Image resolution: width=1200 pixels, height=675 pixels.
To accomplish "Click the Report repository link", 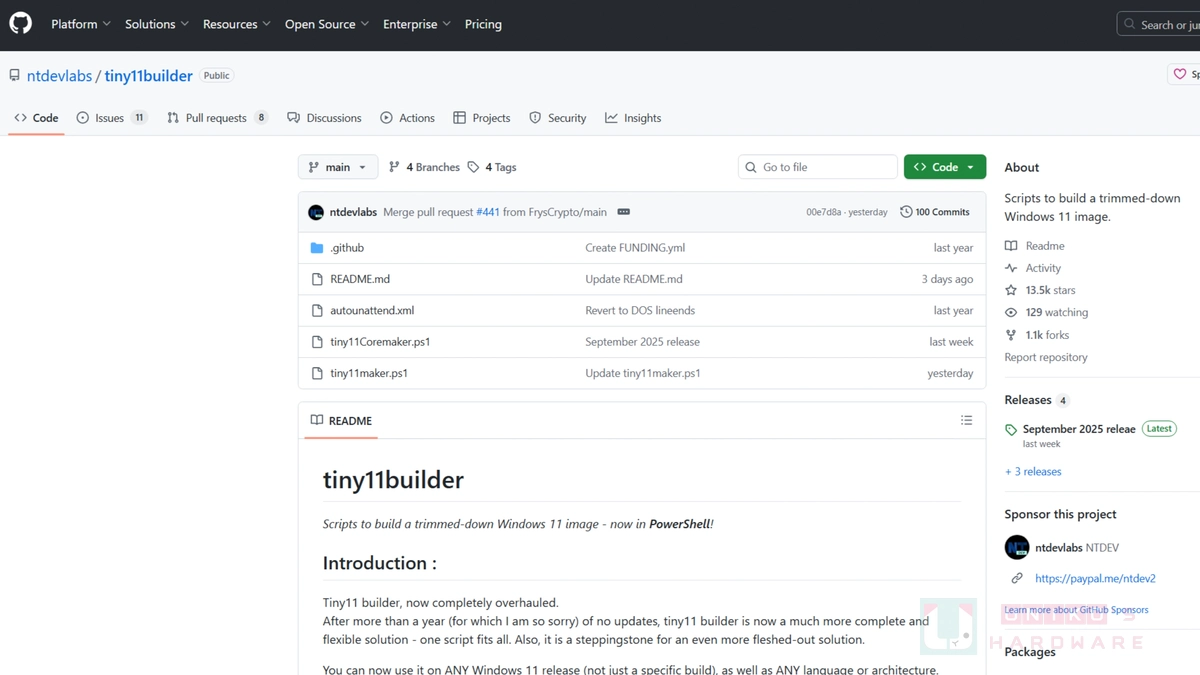I will 1046,357.
